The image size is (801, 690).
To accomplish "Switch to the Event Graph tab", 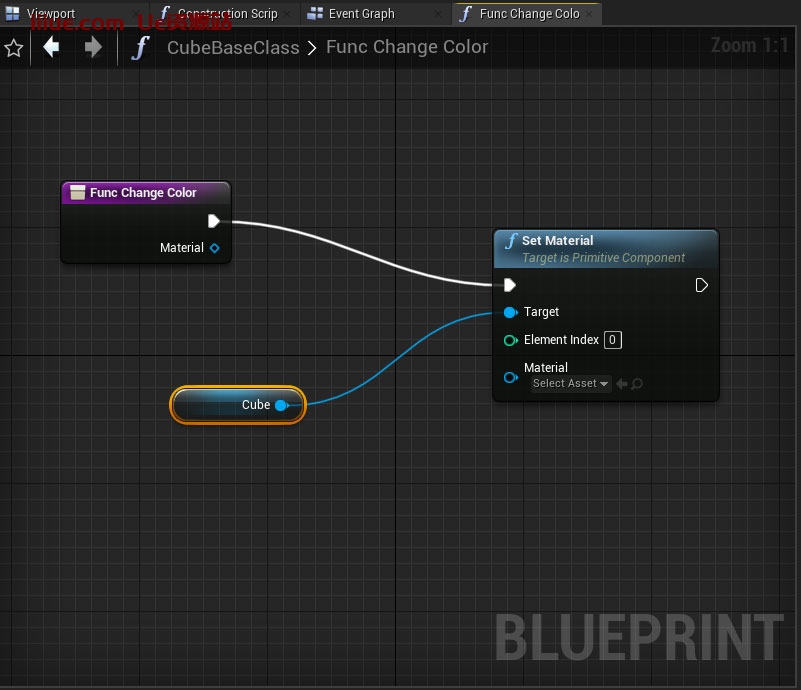I will pyautogui.click(x=361, y=14).
